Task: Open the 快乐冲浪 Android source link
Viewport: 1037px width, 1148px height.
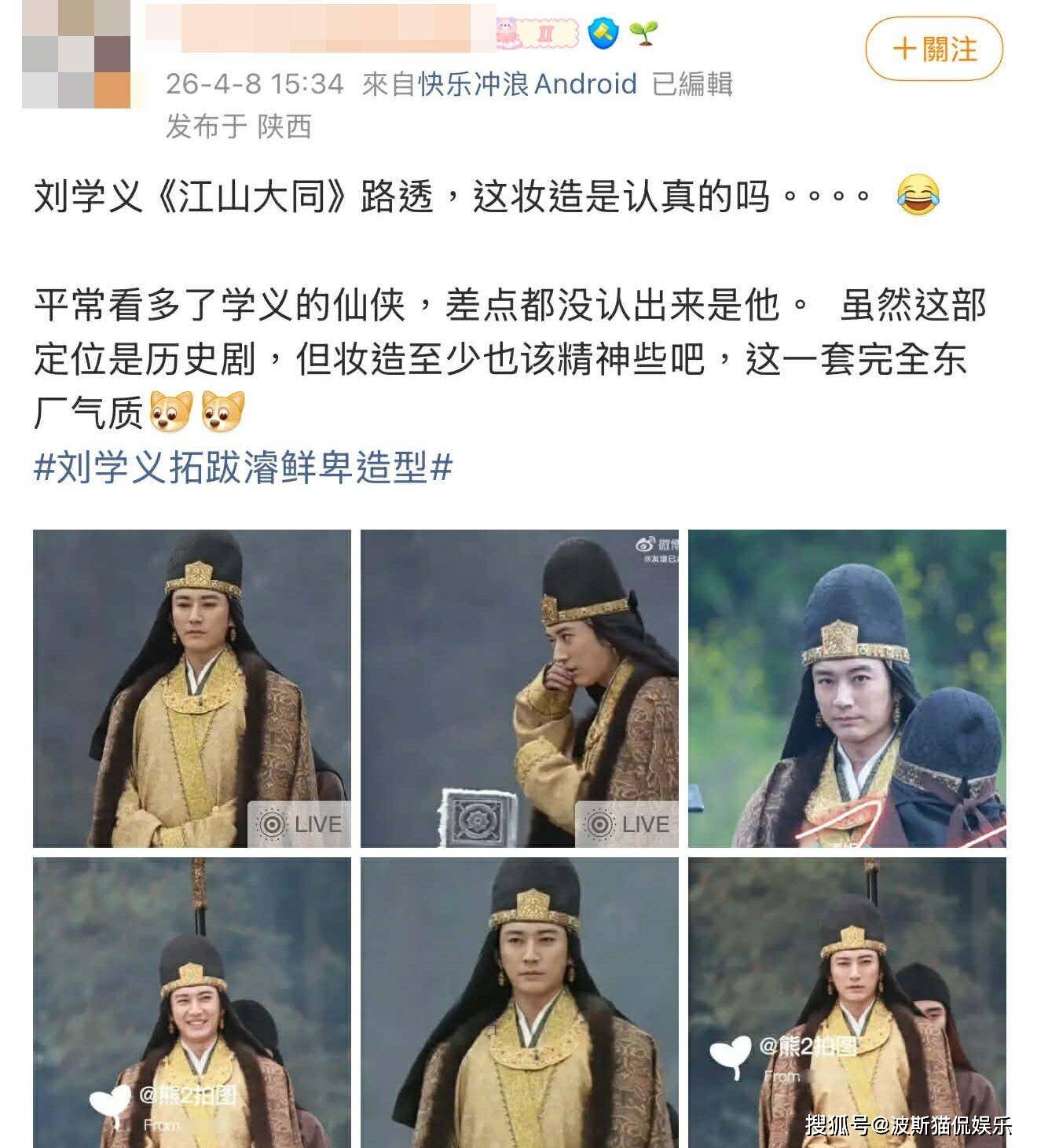Action: coord(527,83)
